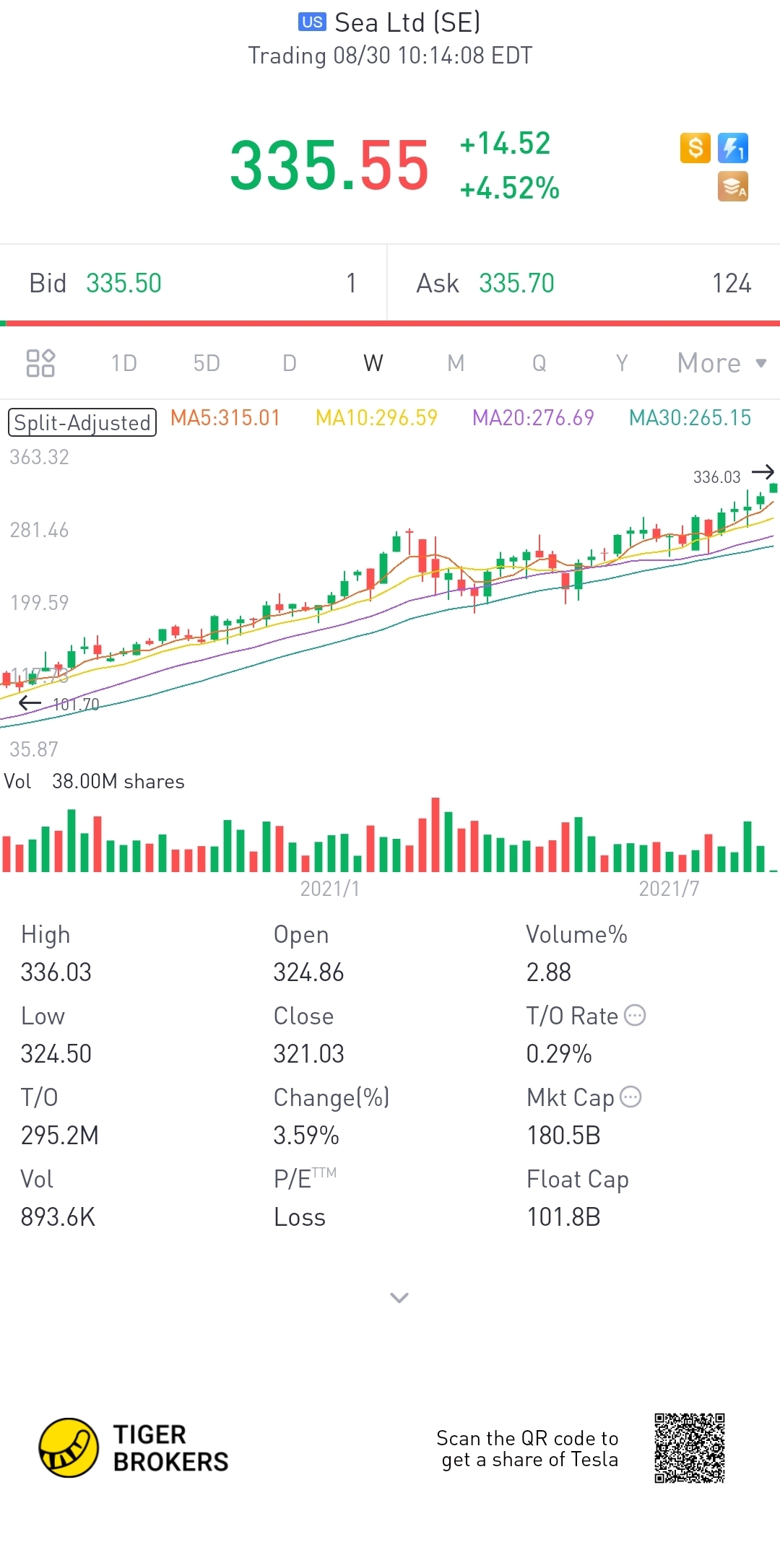Tap the tan stacked layers icon

pos(733,187)
